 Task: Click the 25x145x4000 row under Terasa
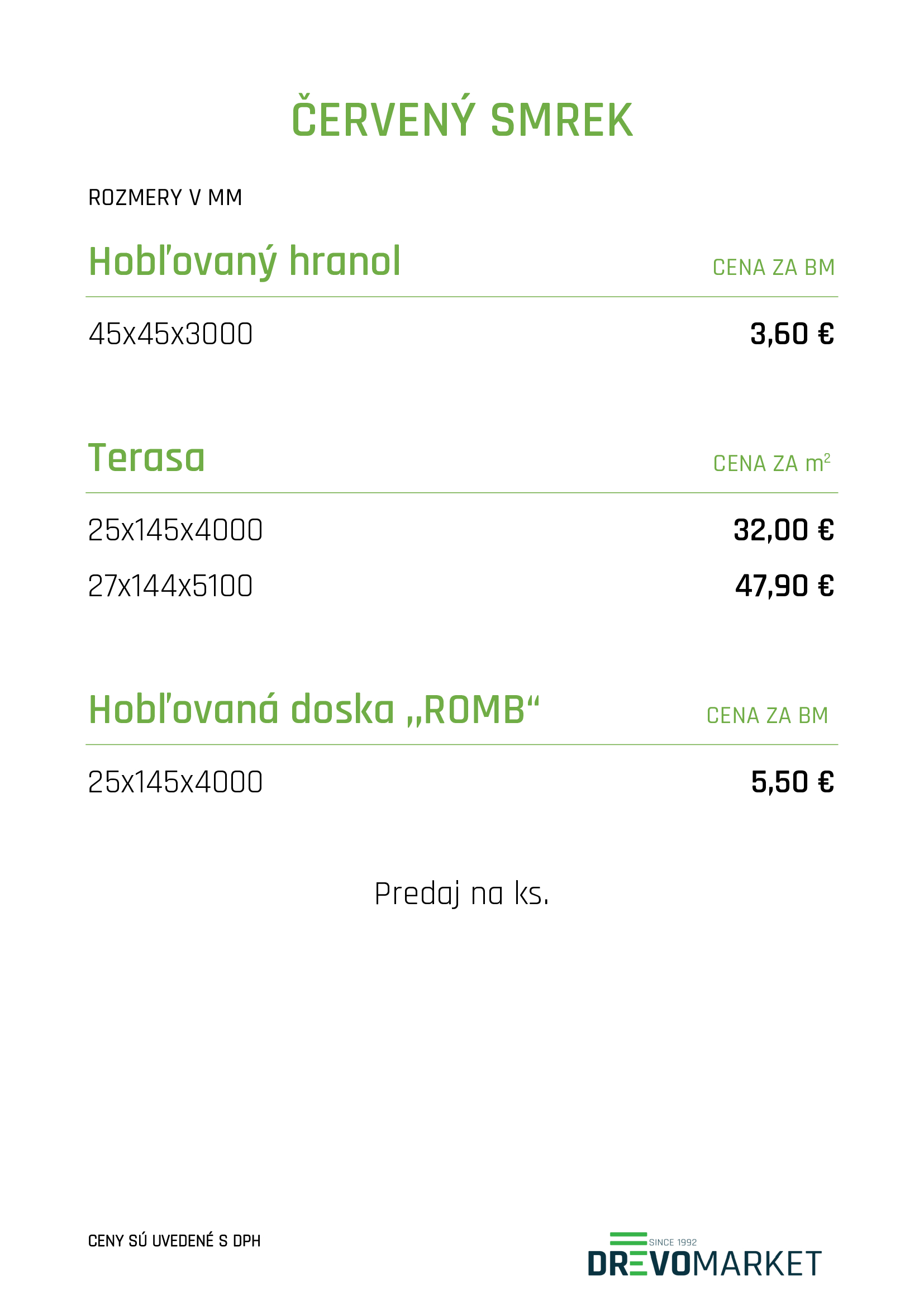pos(461,530)
